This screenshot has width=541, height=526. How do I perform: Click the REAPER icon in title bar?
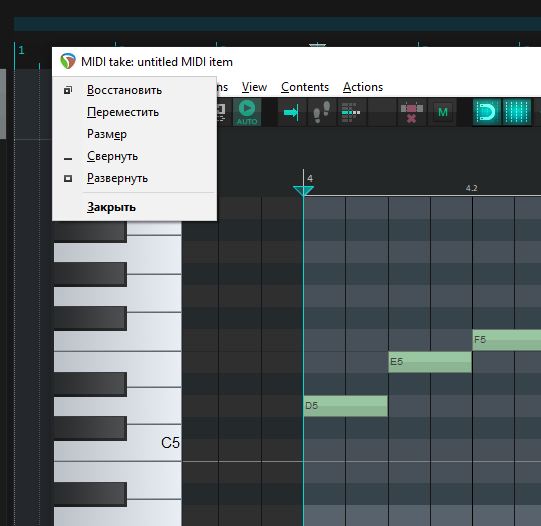[x=68, y=61]
